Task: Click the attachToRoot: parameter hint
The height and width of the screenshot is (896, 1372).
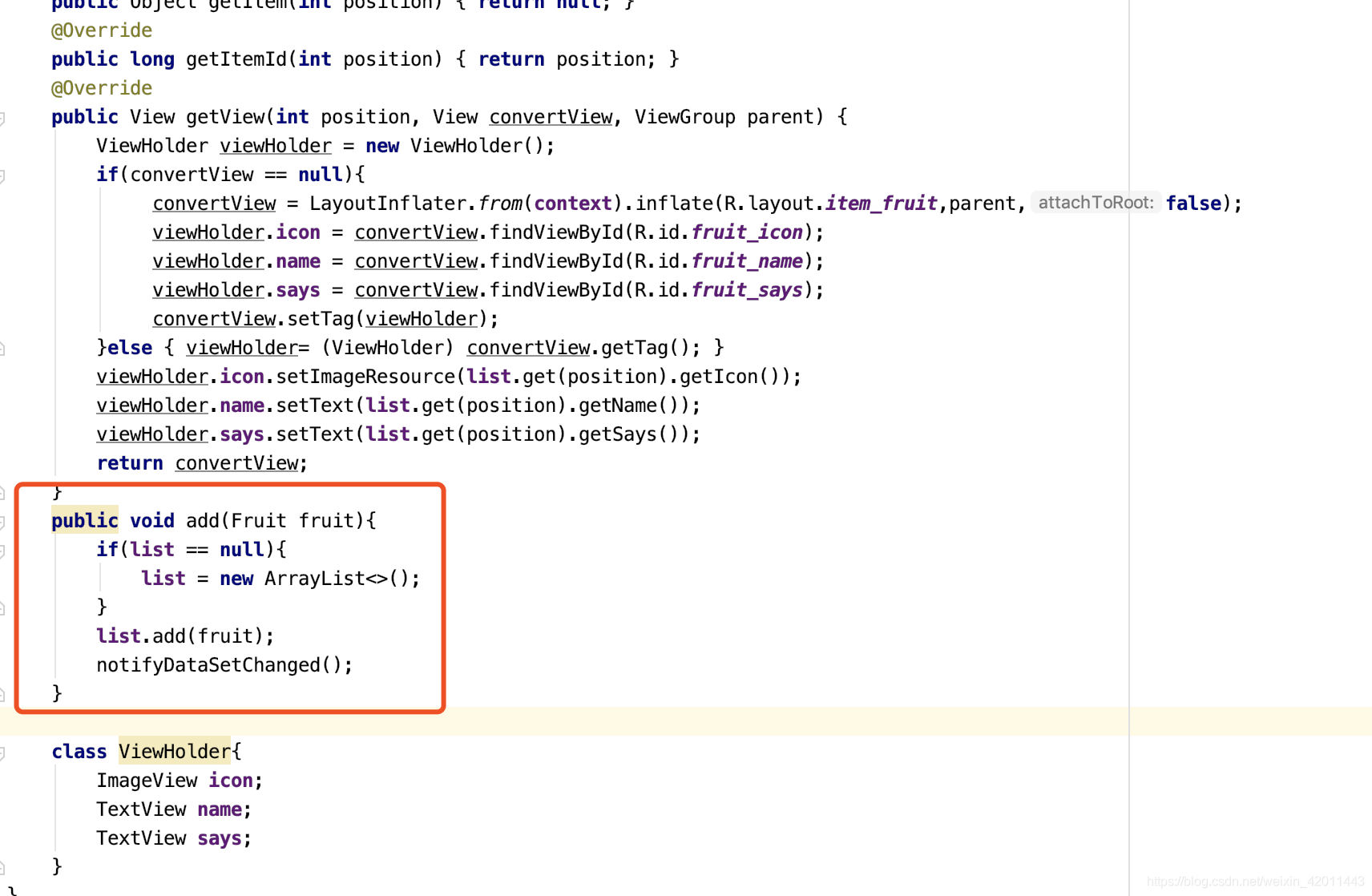Action: (x=1096, y=203)
